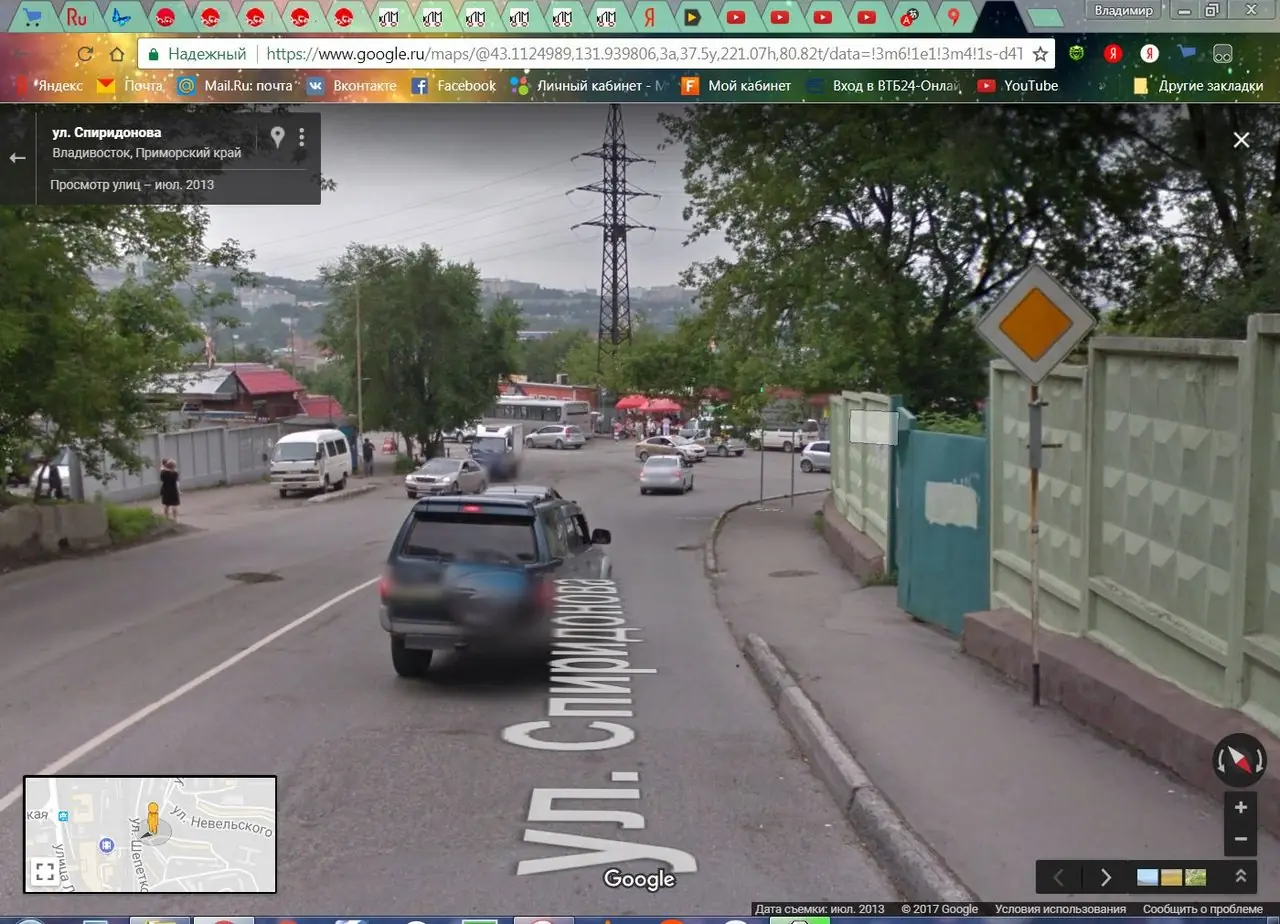Viewport: 1280px width, 924px height.
Task: Click Владивосток, Приморский край subtitle
Action: coord(147,153)
